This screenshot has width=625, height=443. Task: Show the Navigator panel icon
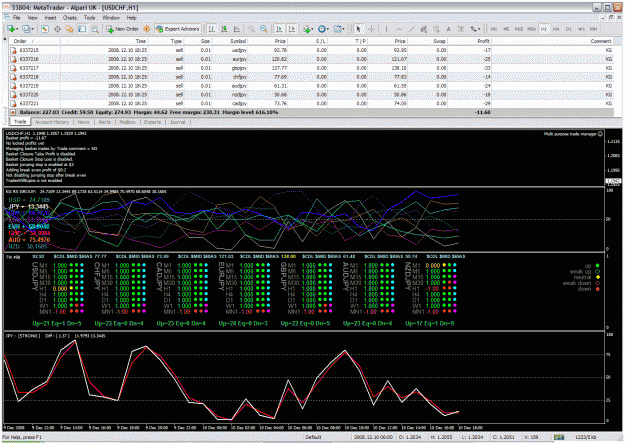point(70,29)
